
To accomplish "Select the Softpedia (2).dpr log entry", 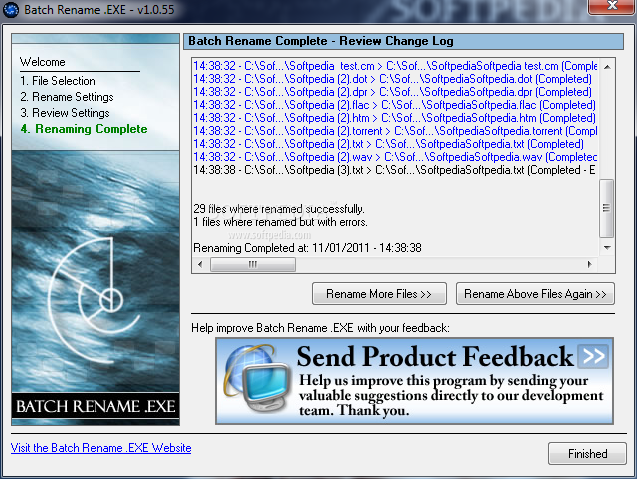I will (x=392, y=92).
